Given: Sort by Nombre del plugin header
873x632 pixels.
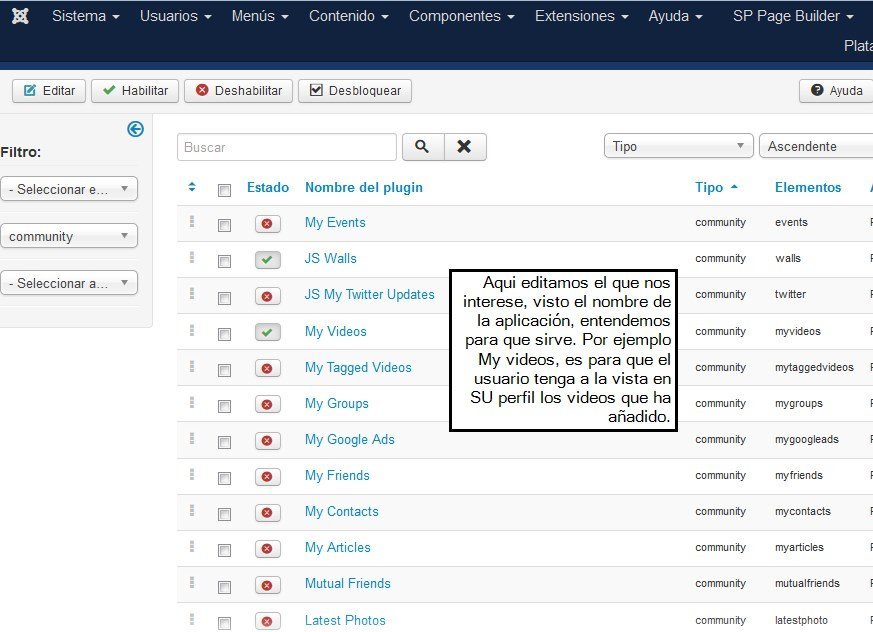Looking at the screenshot, I should point(364,188).
